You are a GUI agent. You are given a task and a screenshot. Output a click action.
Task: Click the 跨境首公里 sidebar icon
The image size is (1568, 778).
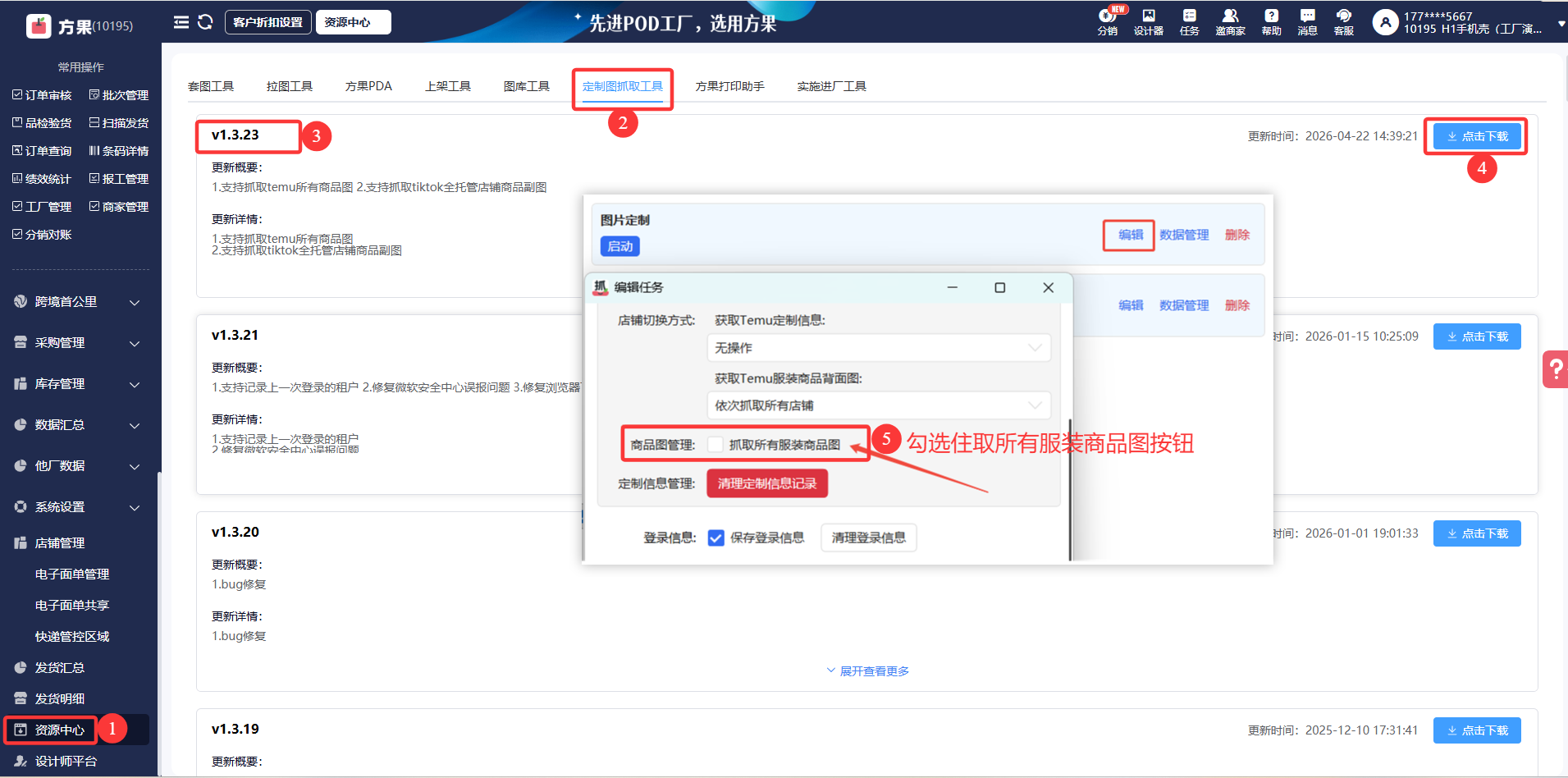(21, 302)
